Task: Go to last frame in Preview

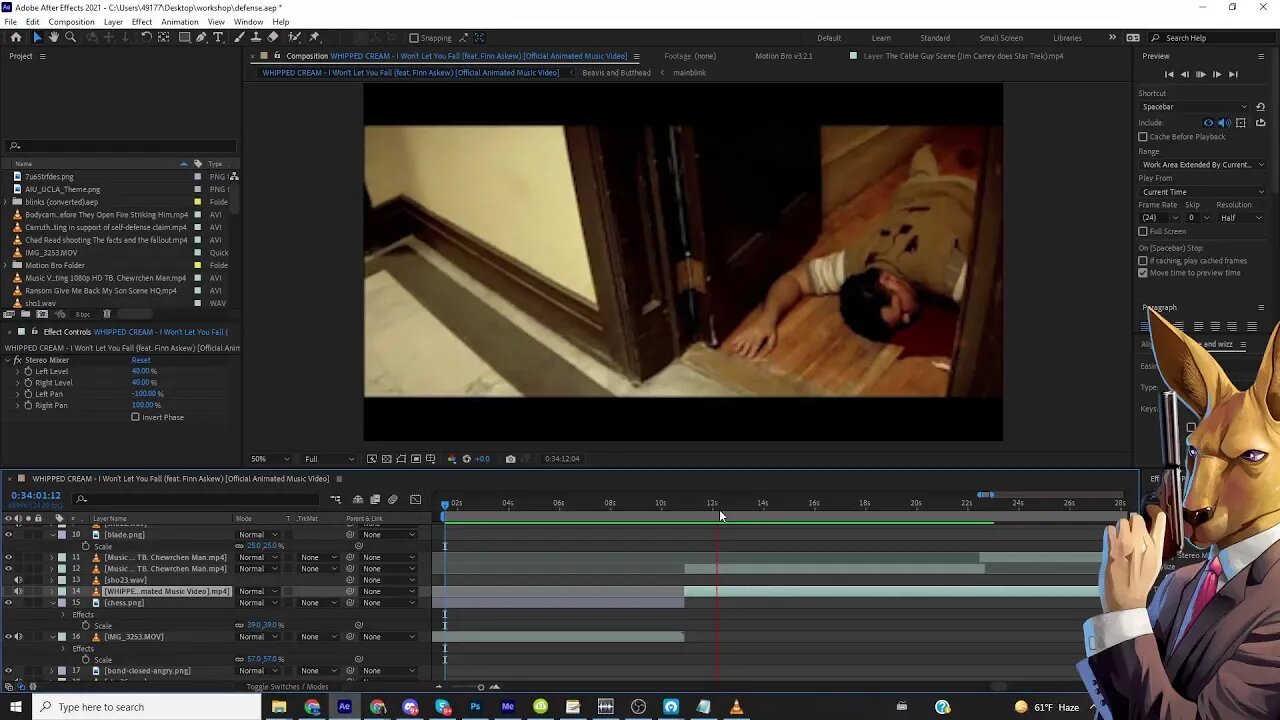Action: [1233, 74]
